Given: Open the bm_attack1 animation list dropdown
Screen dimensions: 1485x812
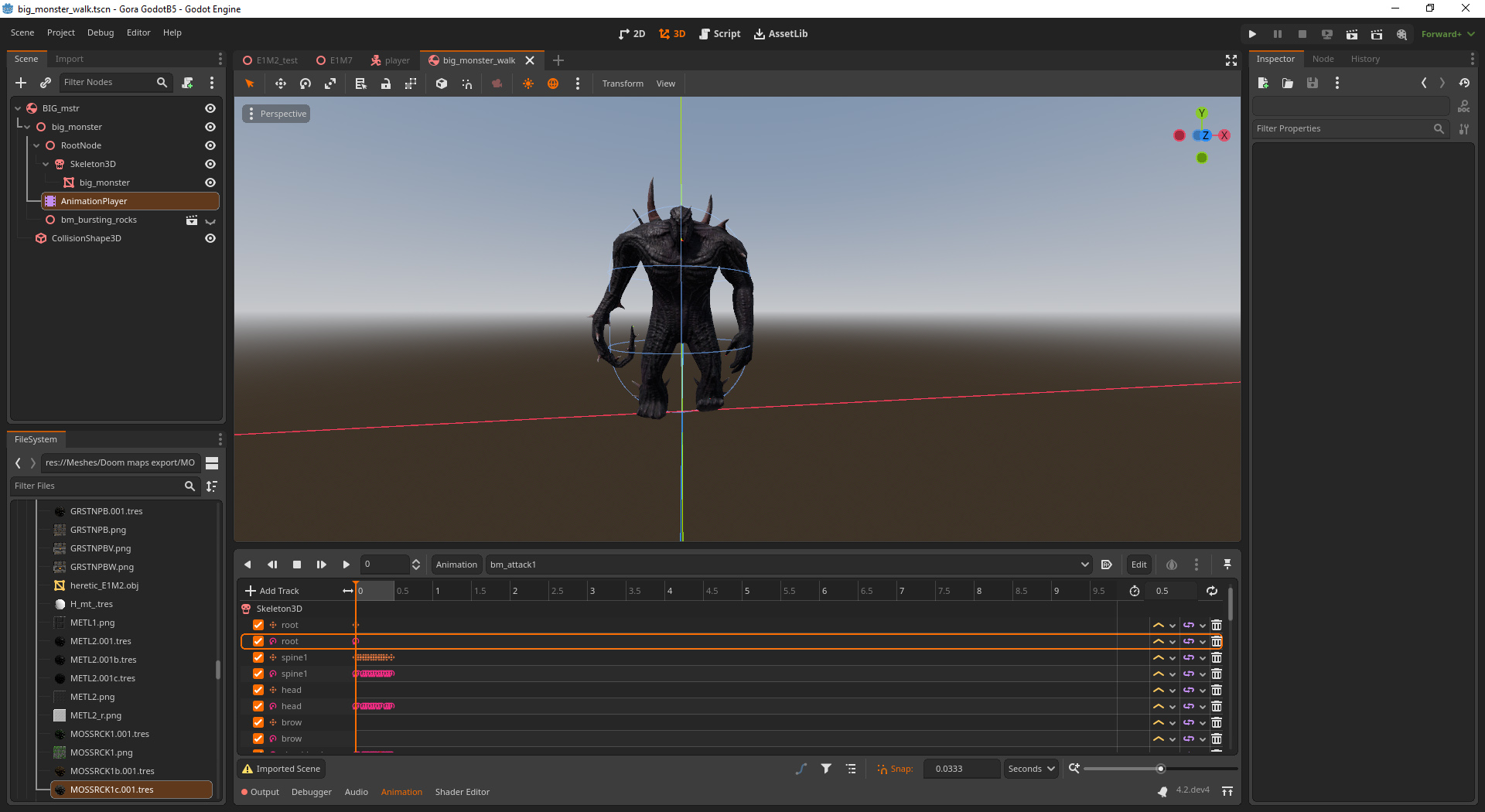Looking at the screenshot, I should [x=1084, y=565].
